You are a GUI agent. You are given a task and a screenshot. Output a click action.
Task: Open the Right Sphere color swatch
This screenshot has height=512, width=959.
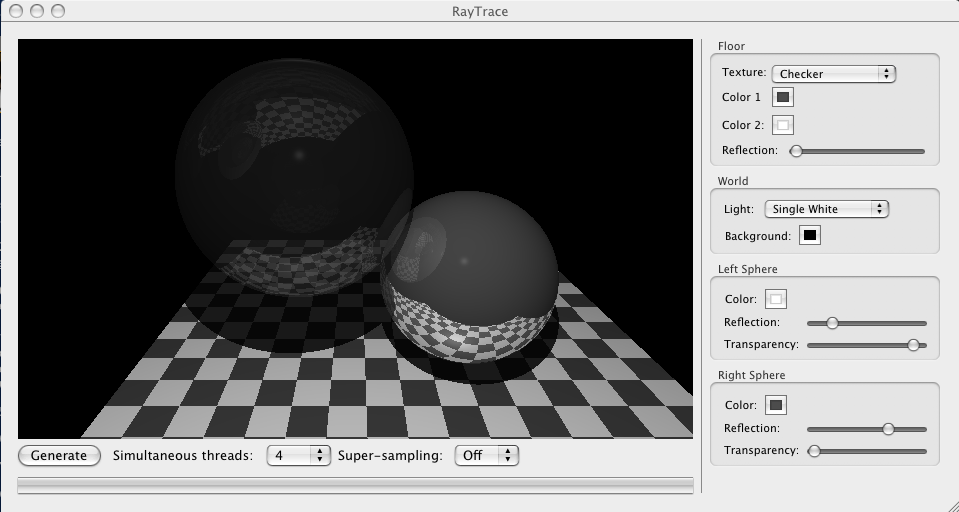click(776, 405)
